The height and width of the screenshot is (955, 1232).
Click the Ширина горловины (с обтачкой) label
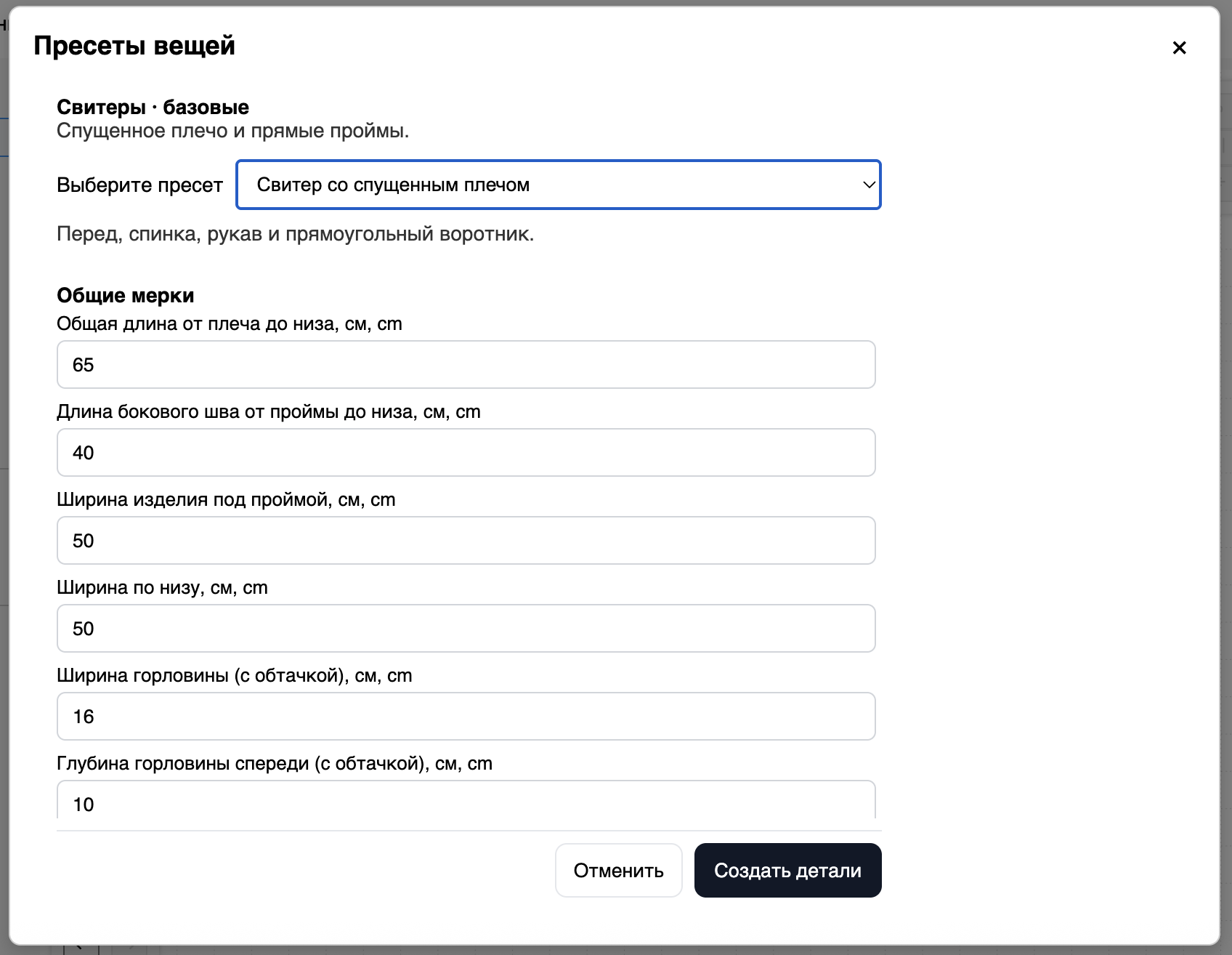click(x=234, y=676)
